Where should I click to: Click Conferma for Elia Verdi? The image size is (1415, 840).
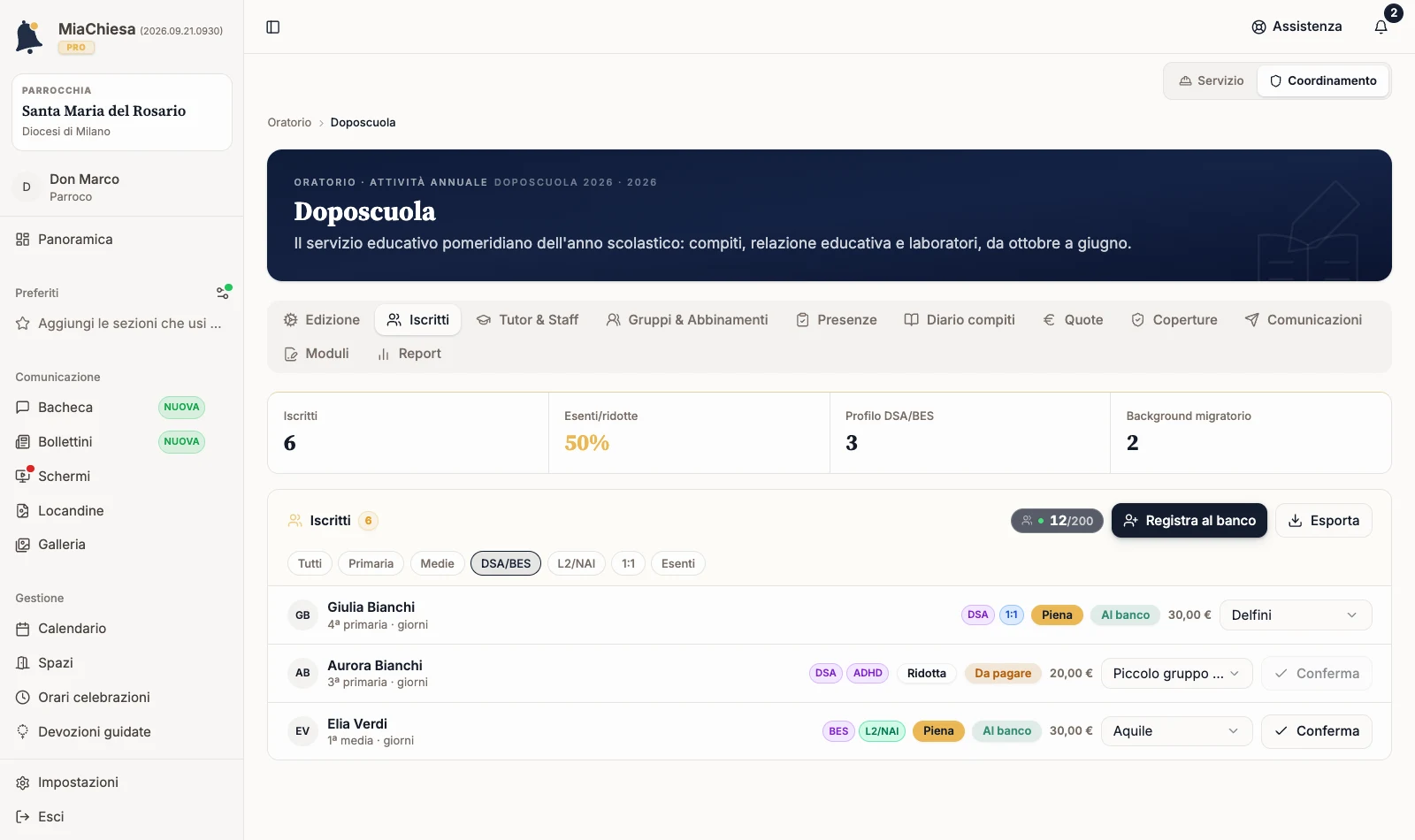click(1317, 731)
